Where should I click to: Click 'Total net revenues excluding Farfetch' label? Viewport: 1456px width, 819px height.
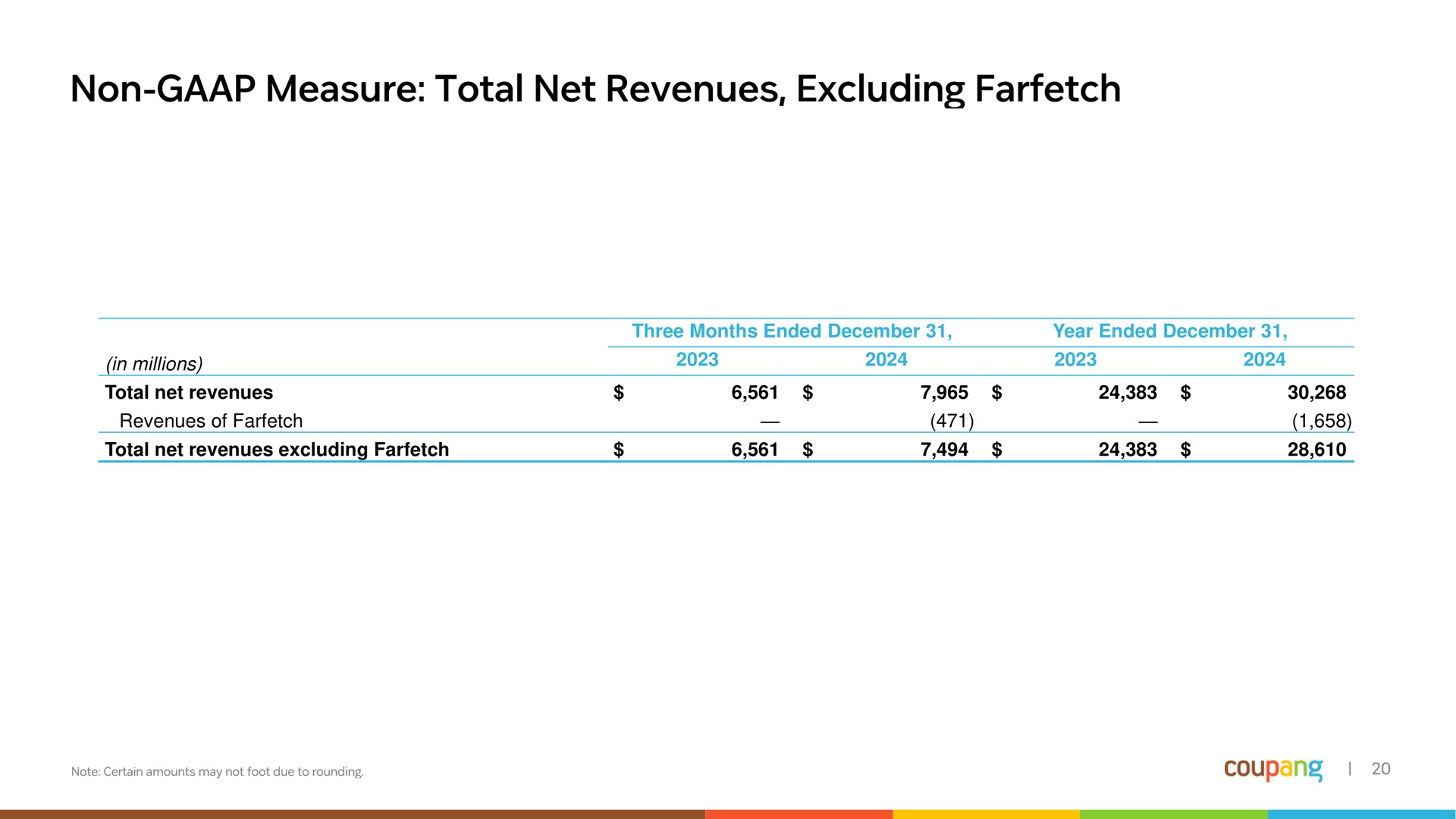point(277,450)
